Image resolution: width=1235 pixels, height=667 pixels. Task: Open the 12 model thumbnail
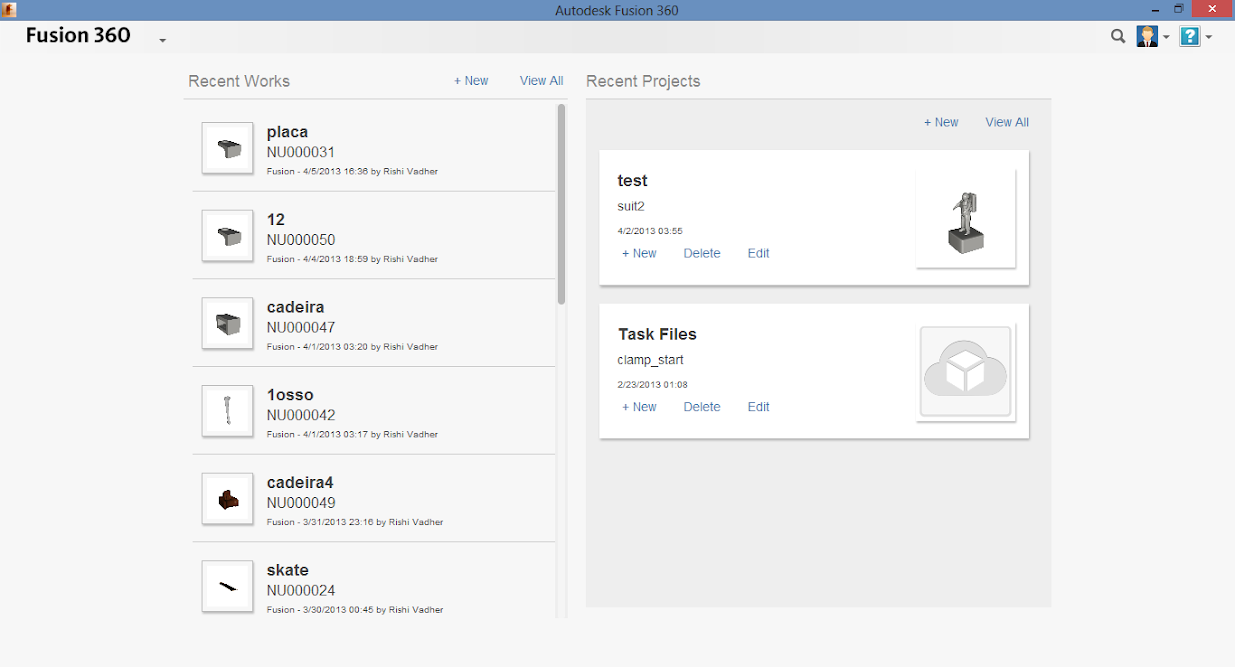pyautogui.click(x=228, y=236)
